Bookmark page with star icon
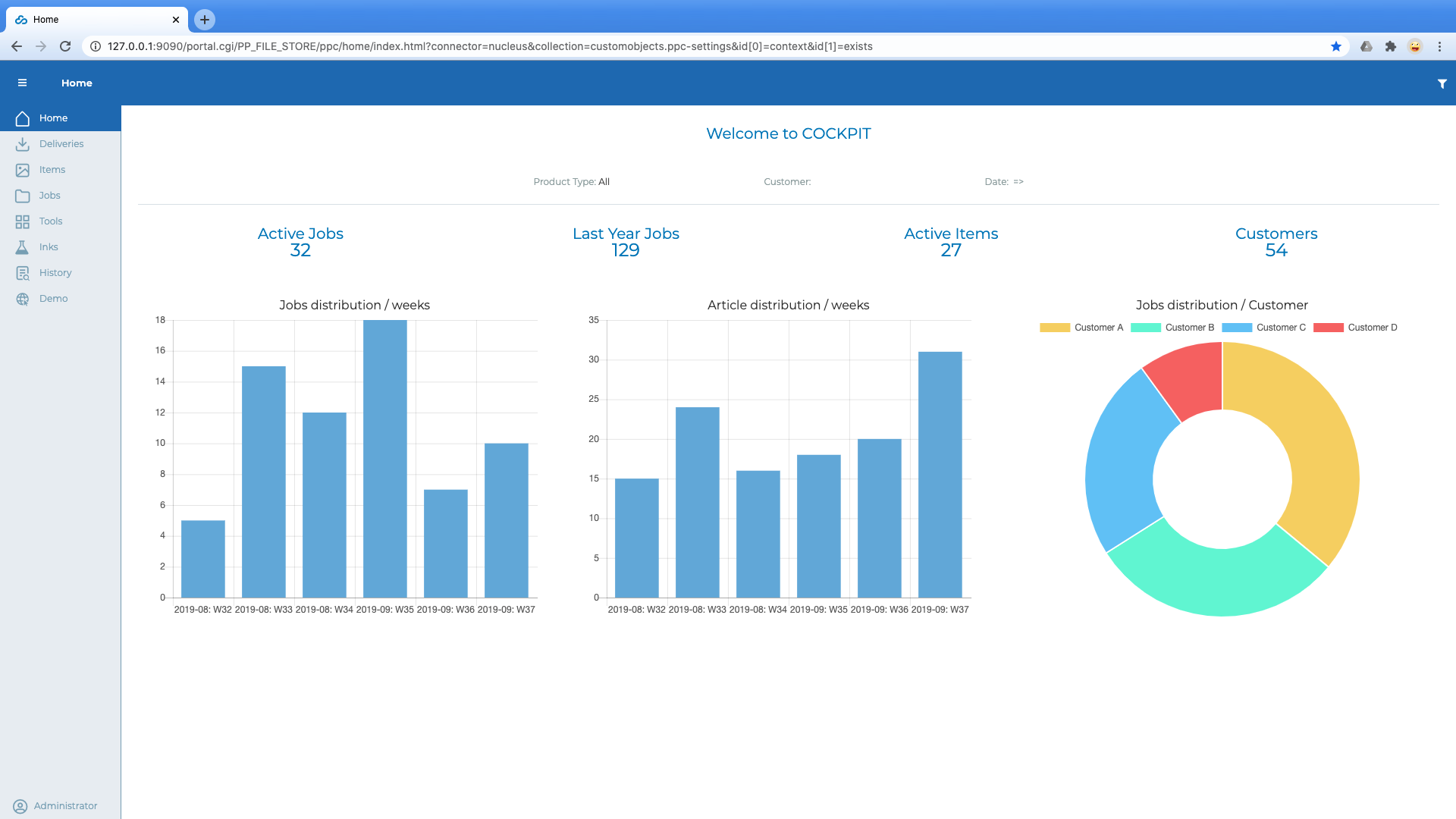Screen dimensions: 1456x819 (x=1335, y=46)
